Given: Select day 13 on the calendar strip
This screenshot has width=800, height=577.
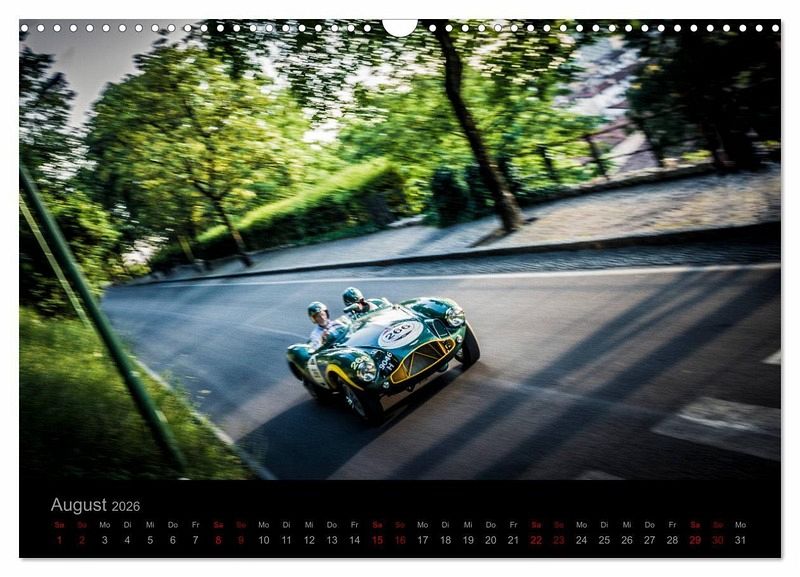Looking at the screenshot, I should click(332, 540).
